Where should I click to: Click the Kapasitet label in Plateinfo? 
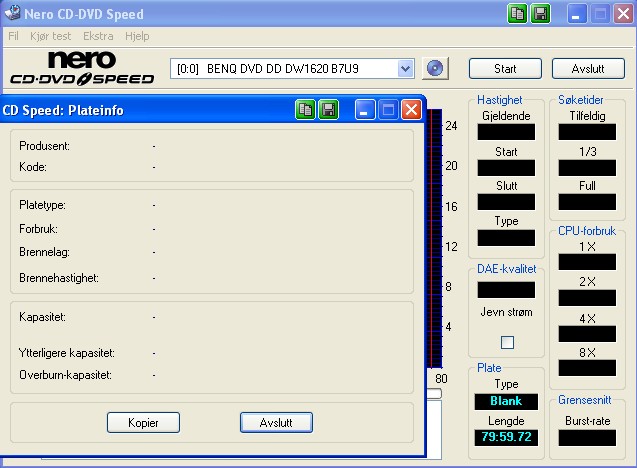click(x=42, y=316)
